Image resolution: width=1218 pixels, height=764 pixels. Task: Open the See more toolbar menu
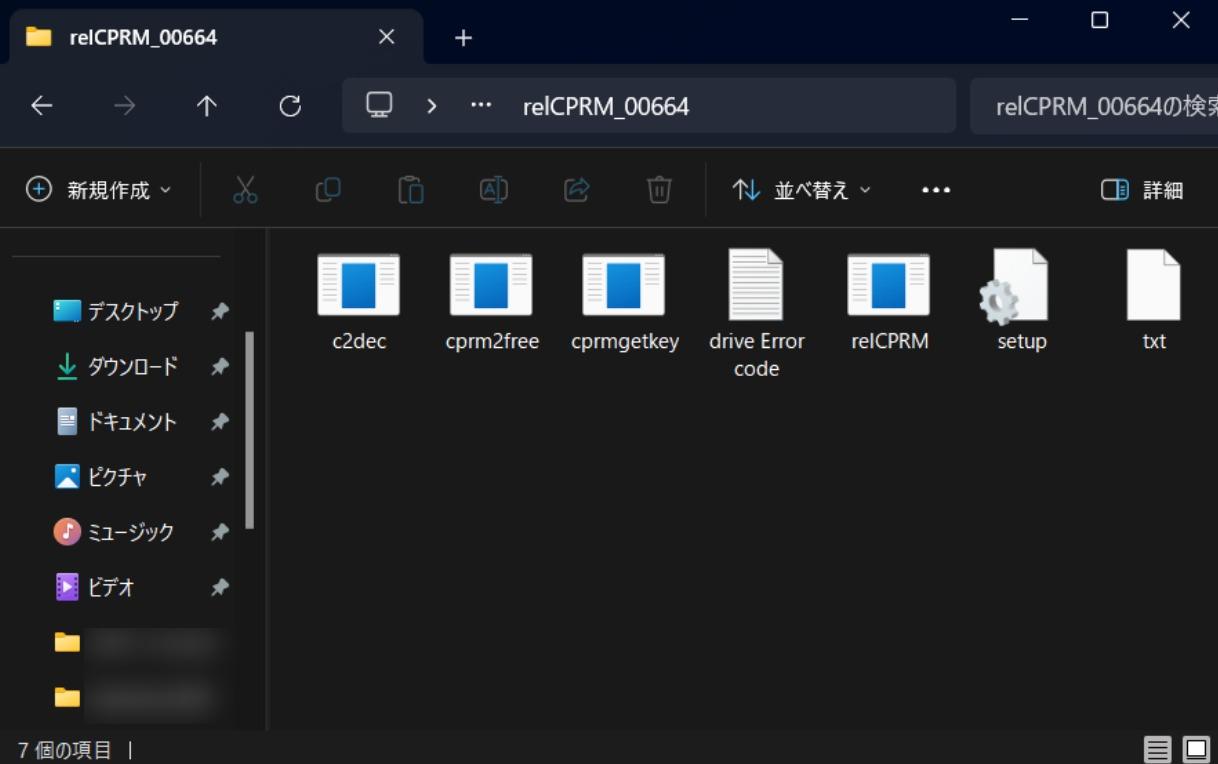point(936,190)
